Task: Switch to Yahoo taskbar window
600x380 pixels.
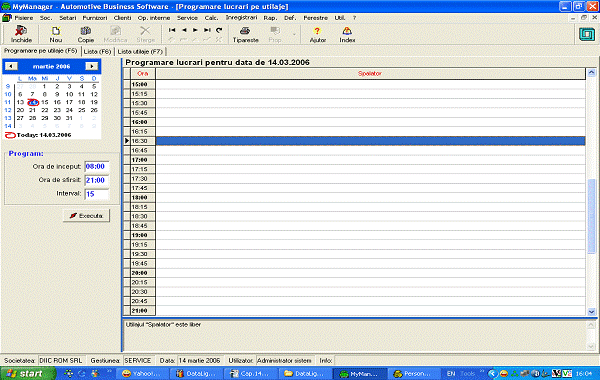Action: coord(142,374)
